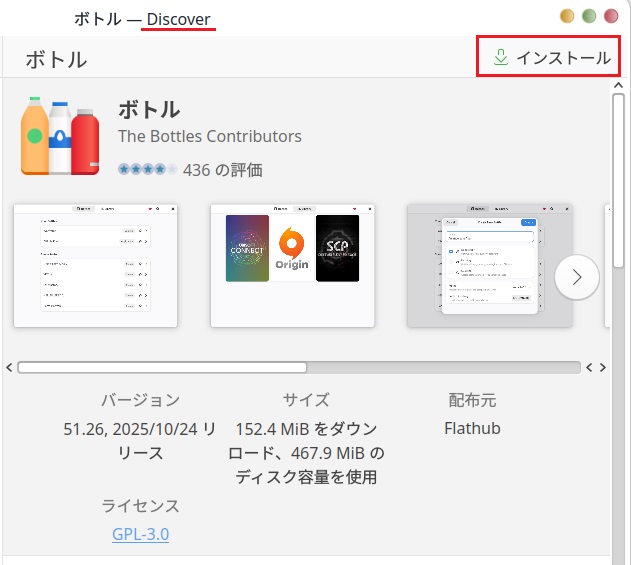The width and height of the screenshot is (631, 565).
Task: Show next screenshot with round chevron button
Action: [577, 278]
